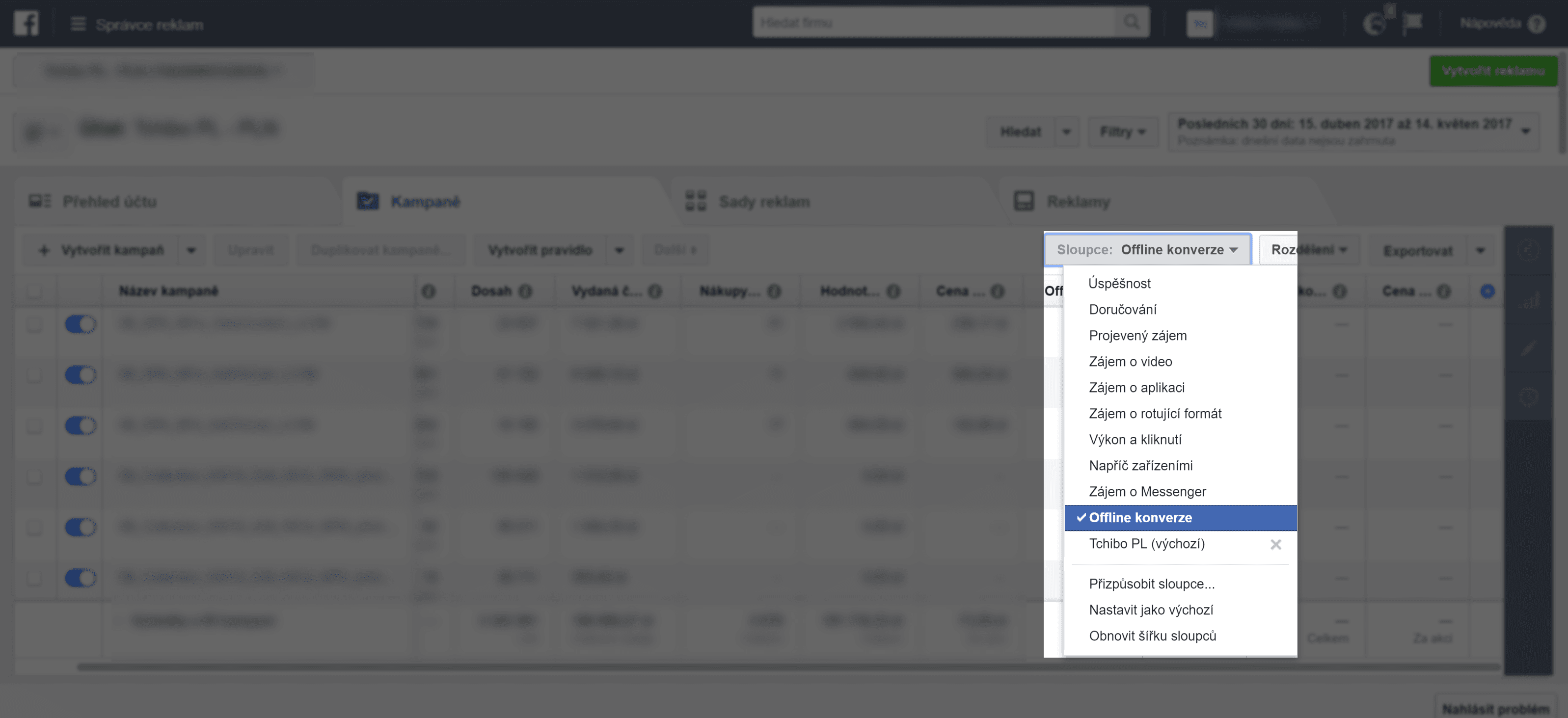The width and height of the screenshot is (1568, 718).
Task: Select Úspěšnost in the columns menu
Action: click(x=1120, y=283)
